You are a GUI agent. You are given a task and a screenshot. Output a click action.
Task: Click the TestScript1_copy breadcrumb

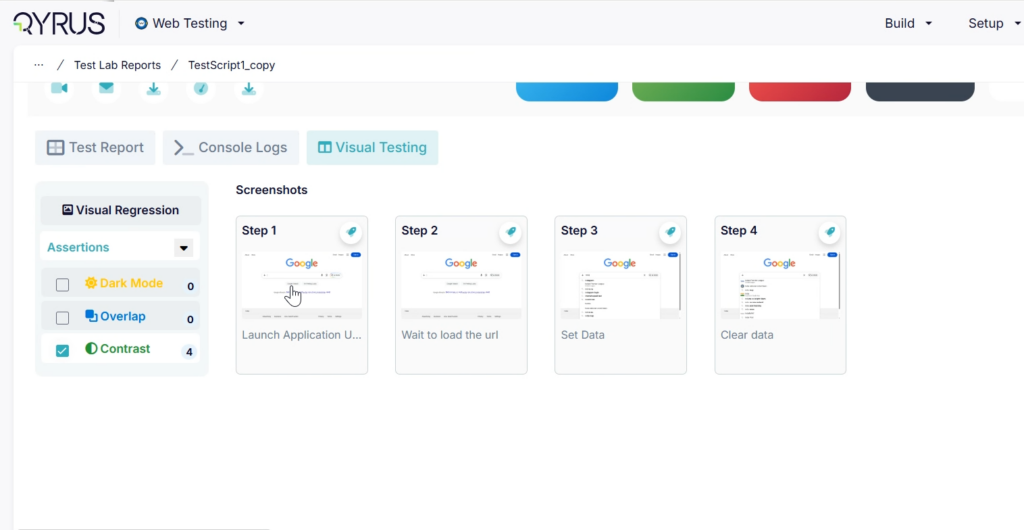(232, 65)
